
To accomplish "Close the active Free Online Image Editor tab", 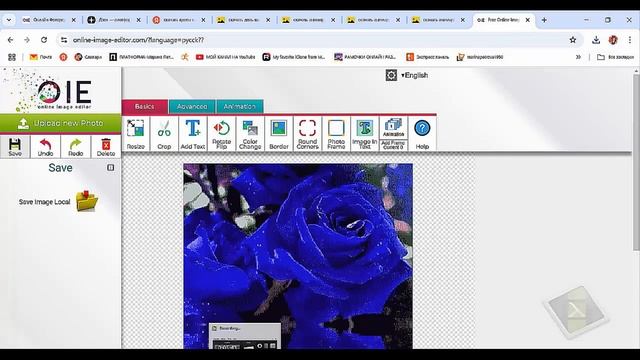I will click(x=527, y=20).
